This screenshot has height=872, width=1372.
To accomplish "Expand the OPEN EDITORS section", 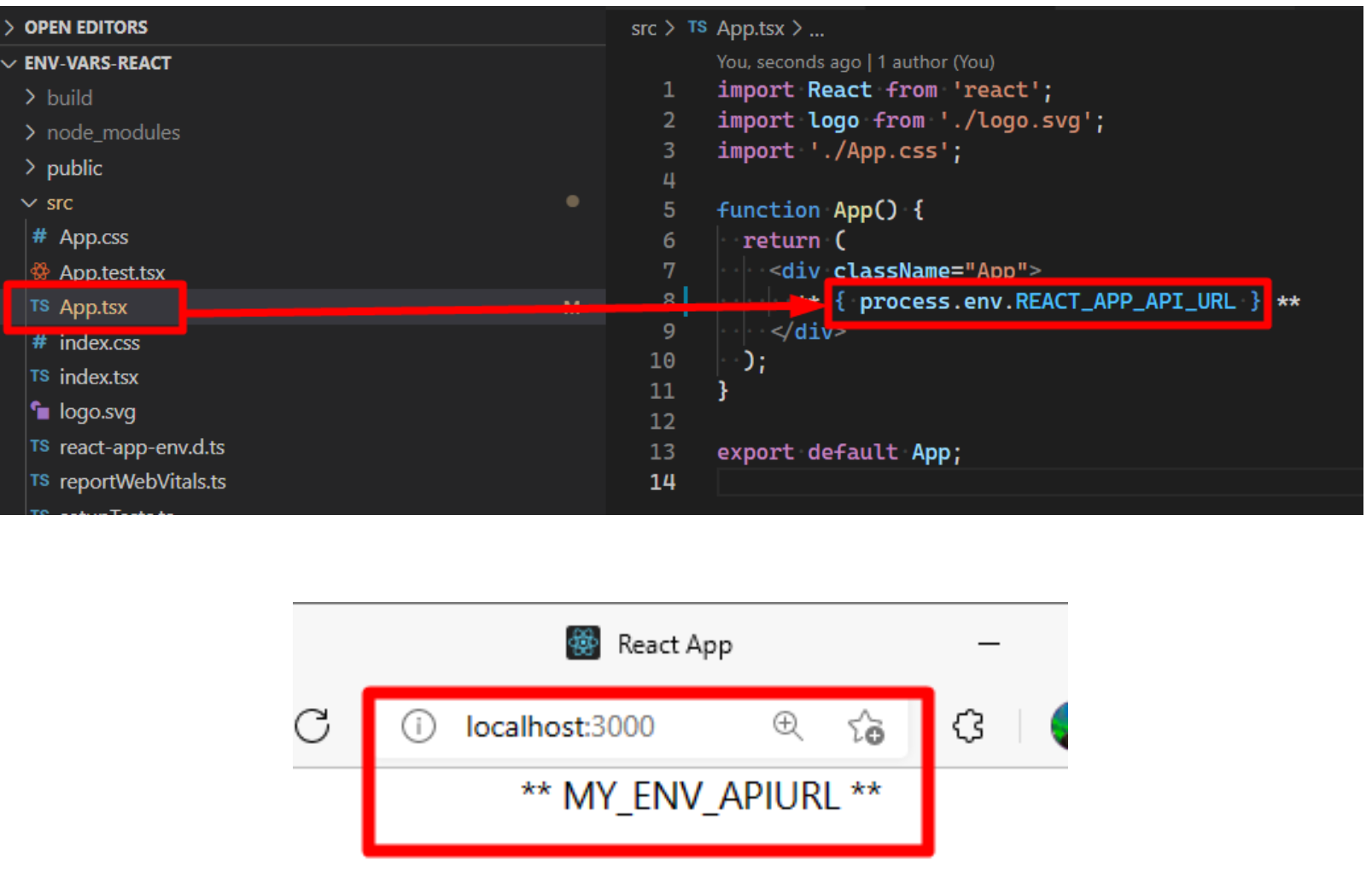I will tap(85, 27).
